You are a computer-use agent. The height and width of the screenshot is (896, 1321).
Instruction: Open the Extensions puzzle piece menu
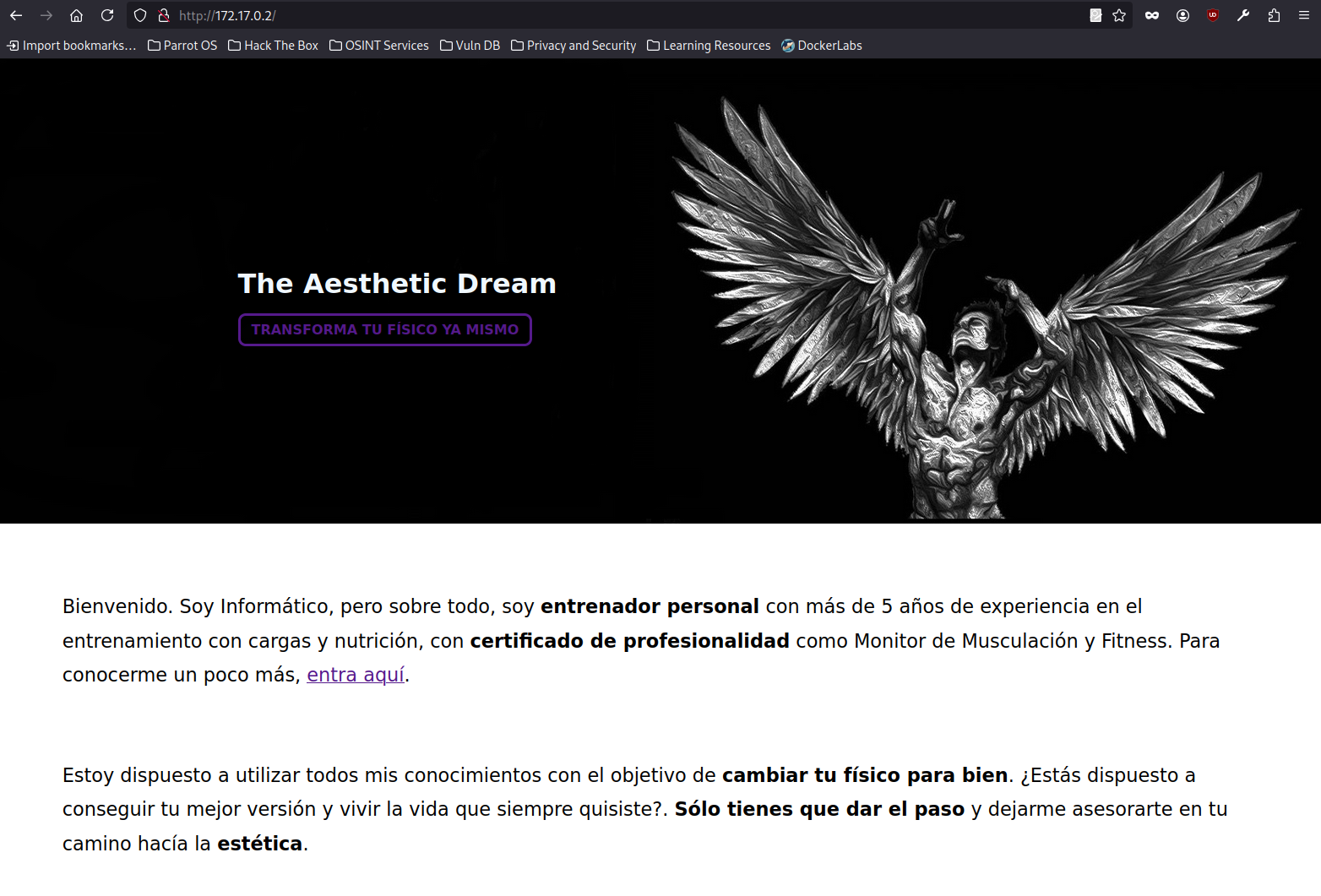[1274, 15]
